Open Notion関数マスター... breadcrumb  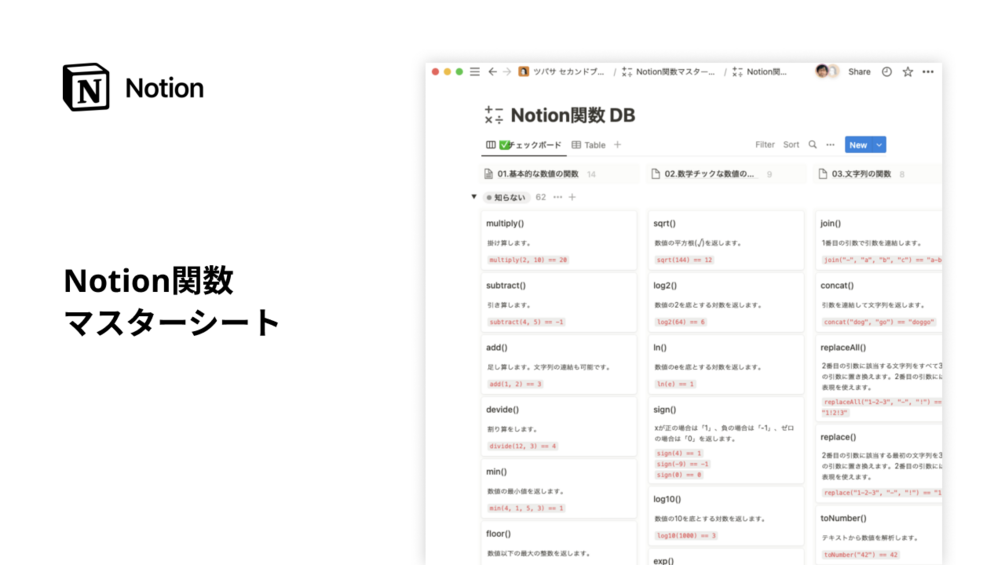(x=675, y=72)
